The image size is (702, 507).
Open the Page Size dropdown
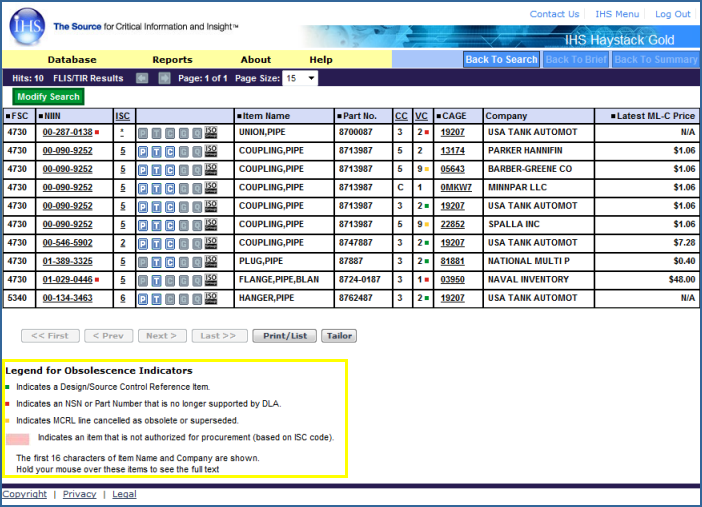pos(300,78)
